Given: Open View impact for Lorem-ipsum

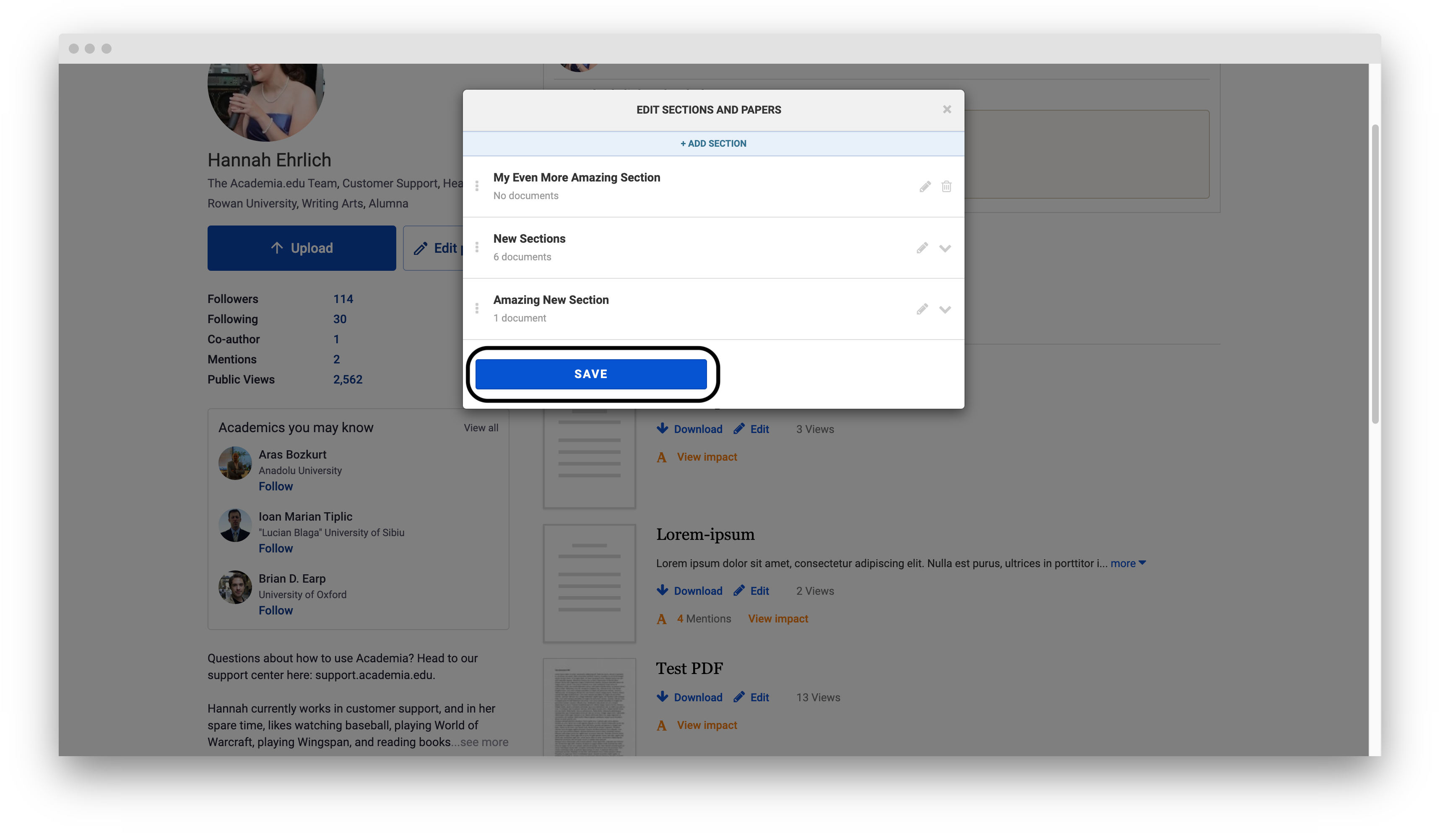Looking at the screenshot, I should tap(778, 618).
